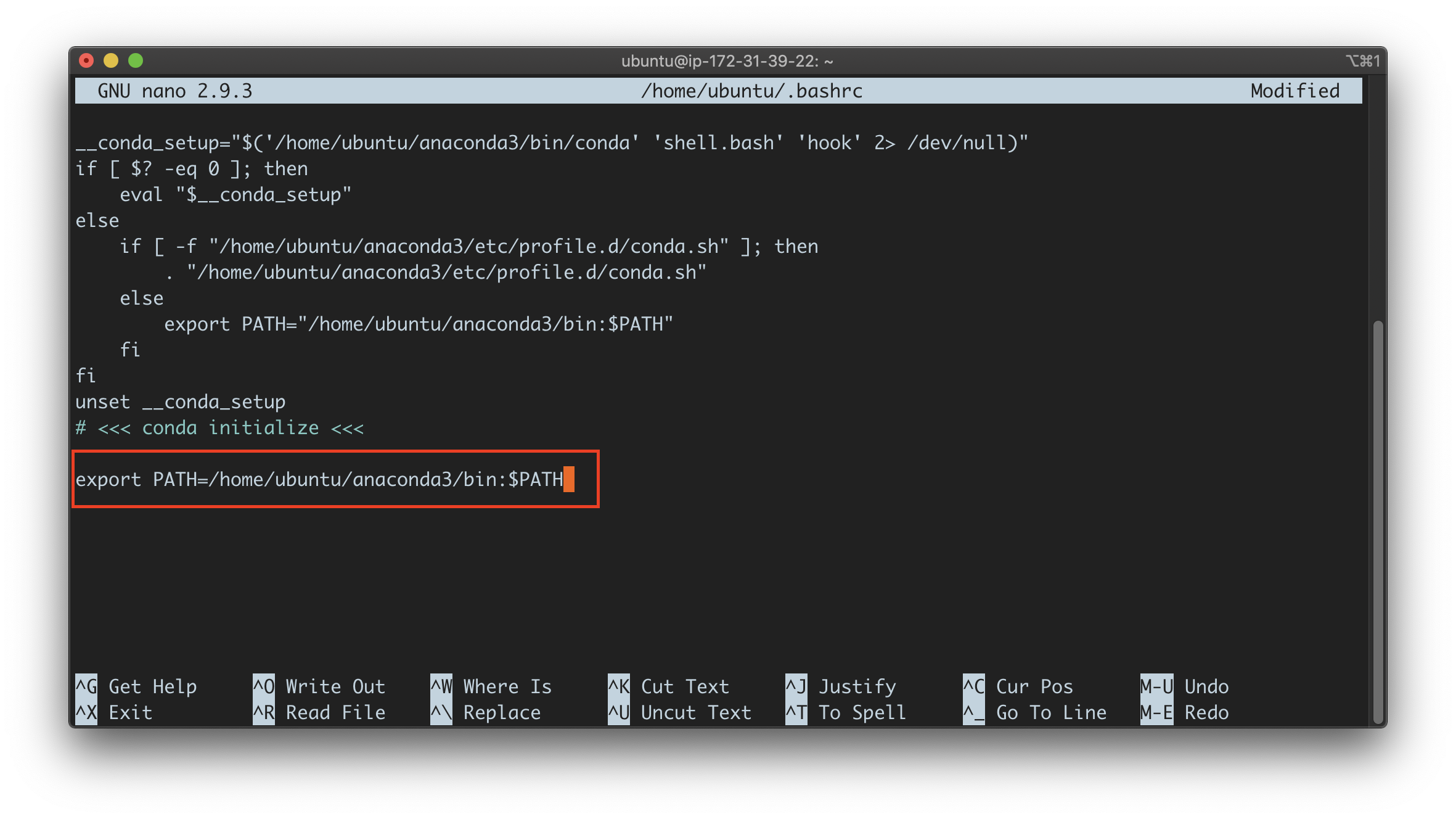Viewport: 1456px width, 819px height.
Task: Click the ^W Where Is shortcut
Action: click(x=491, y=686)
